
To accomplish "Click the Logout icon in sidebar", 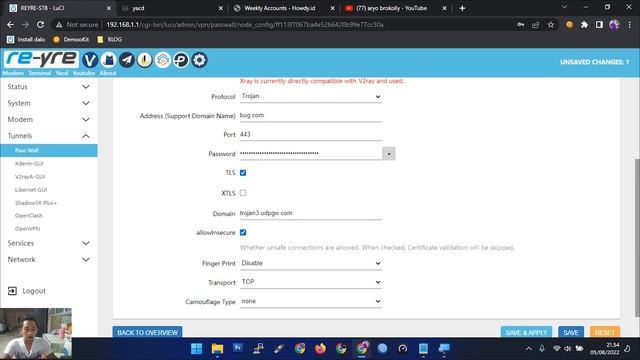I will (12, 291).
